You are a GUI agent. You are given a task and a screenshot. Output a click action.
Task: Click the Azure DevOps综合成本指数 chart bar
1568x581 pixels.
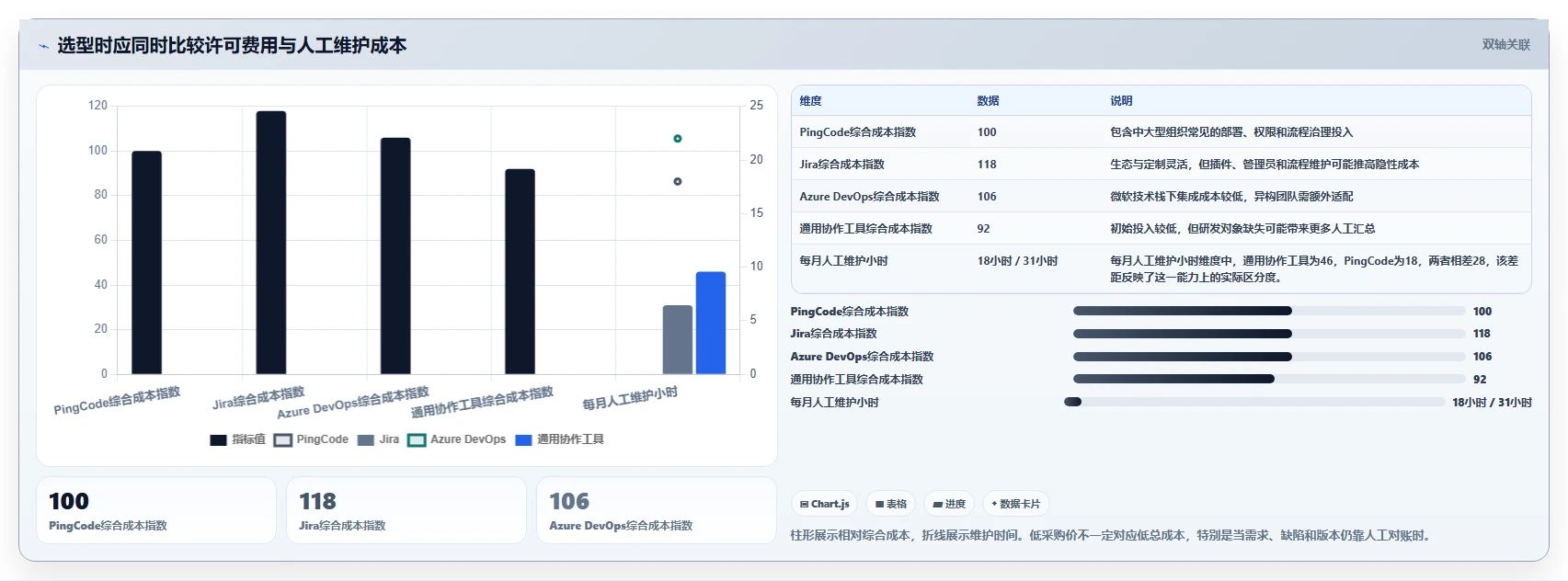395,256
